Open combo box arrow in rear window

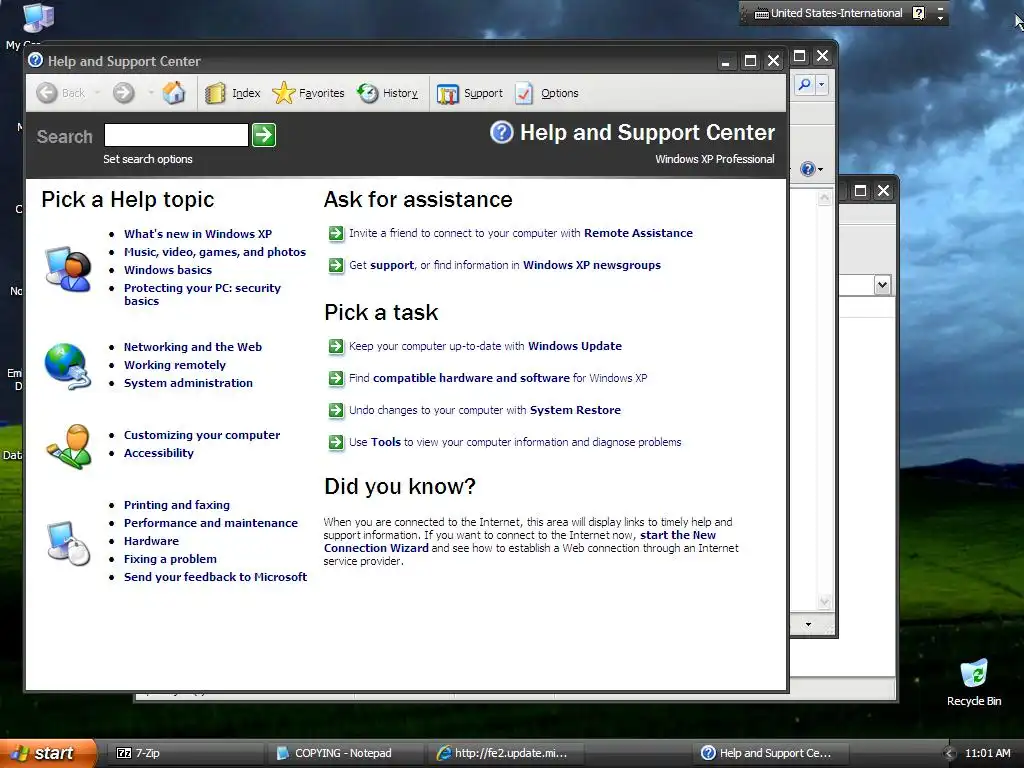882,285
